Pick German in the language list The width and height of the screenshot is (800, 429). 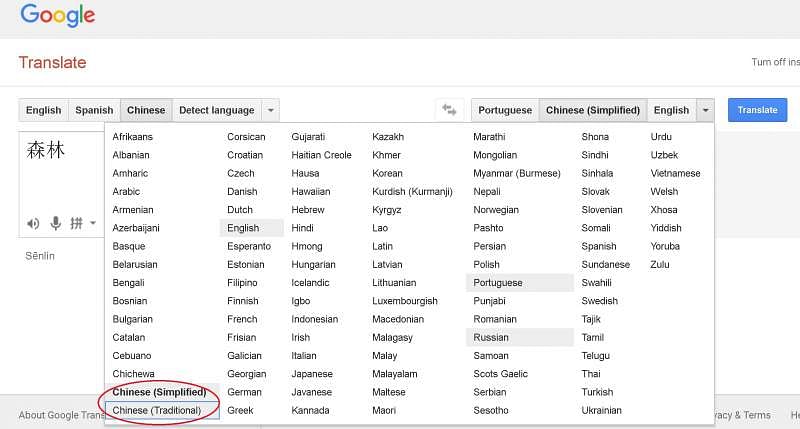(244, 392)
